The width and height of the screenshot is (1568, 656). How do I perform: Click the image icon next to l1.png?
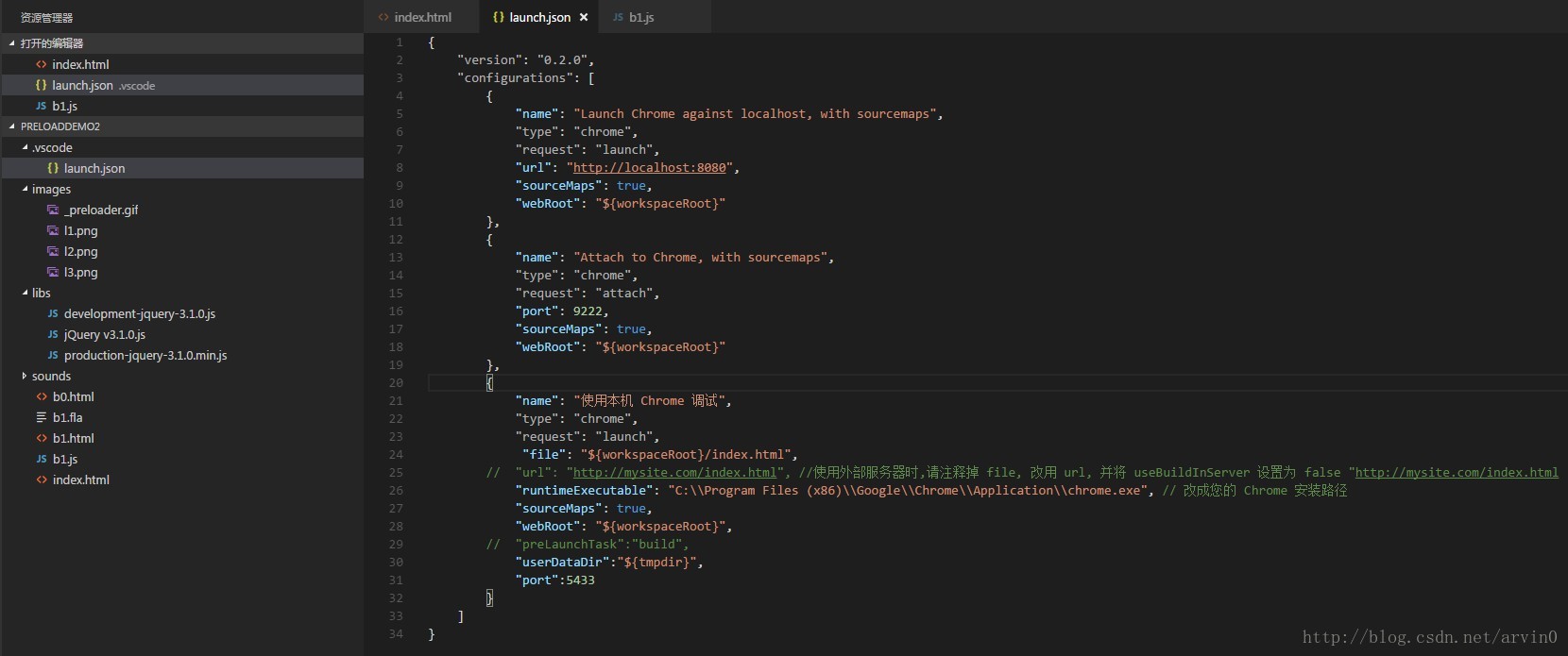(53, 230)
